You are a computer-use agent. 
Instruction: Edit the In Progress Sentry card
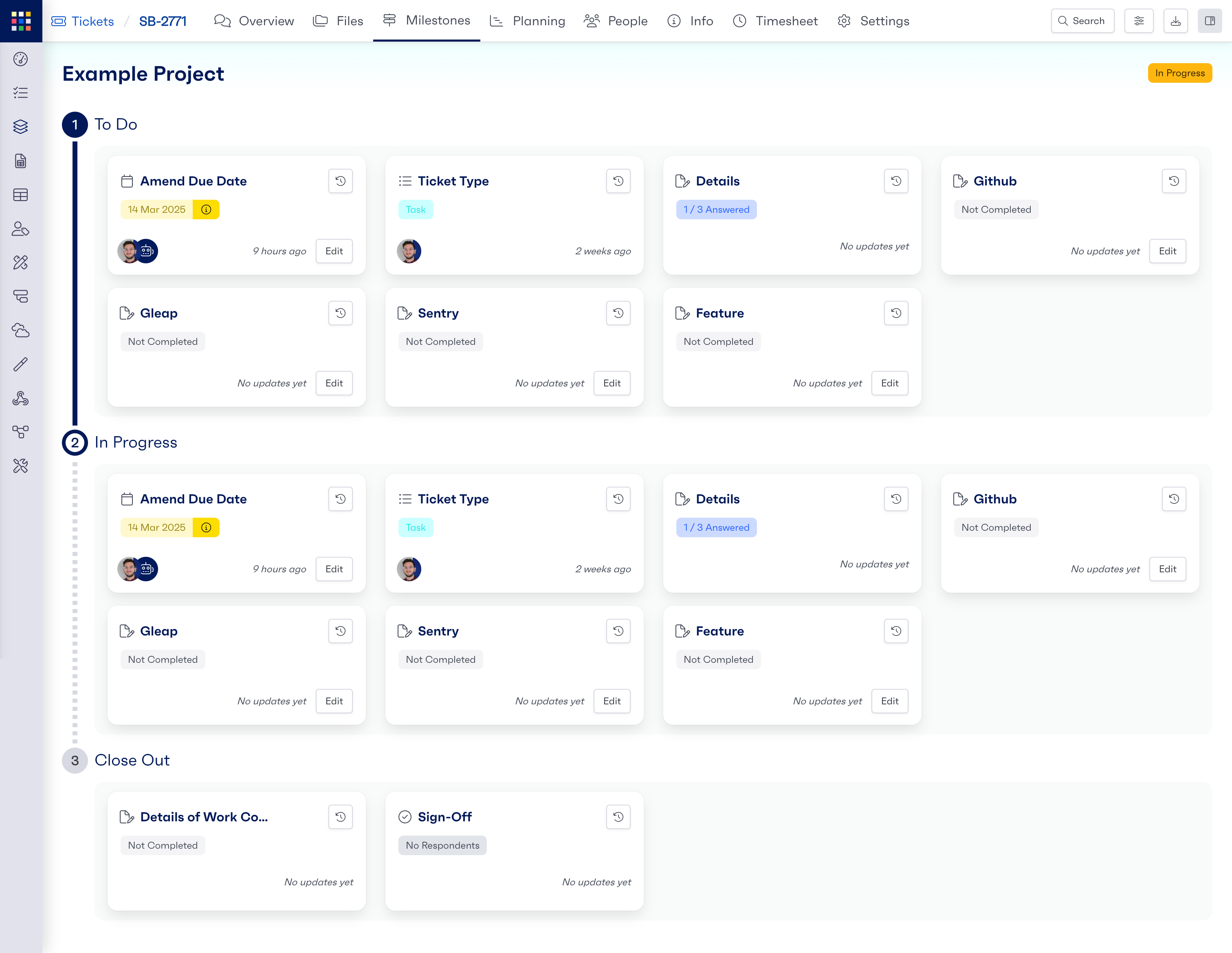pos(612,701)
